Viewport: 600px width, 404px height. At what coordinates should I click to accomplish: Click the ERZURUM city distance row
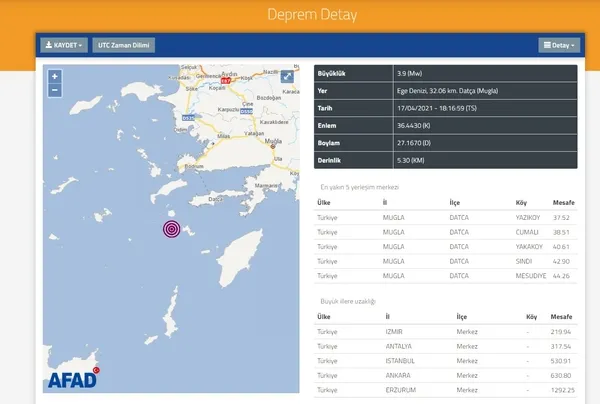446,389
